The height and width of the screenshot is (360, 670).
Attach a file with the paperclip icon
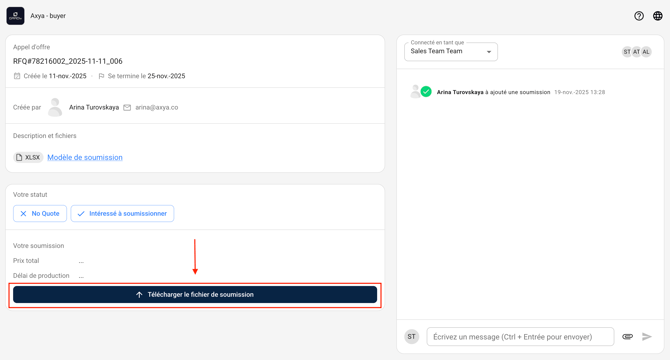tap(627, 337)
